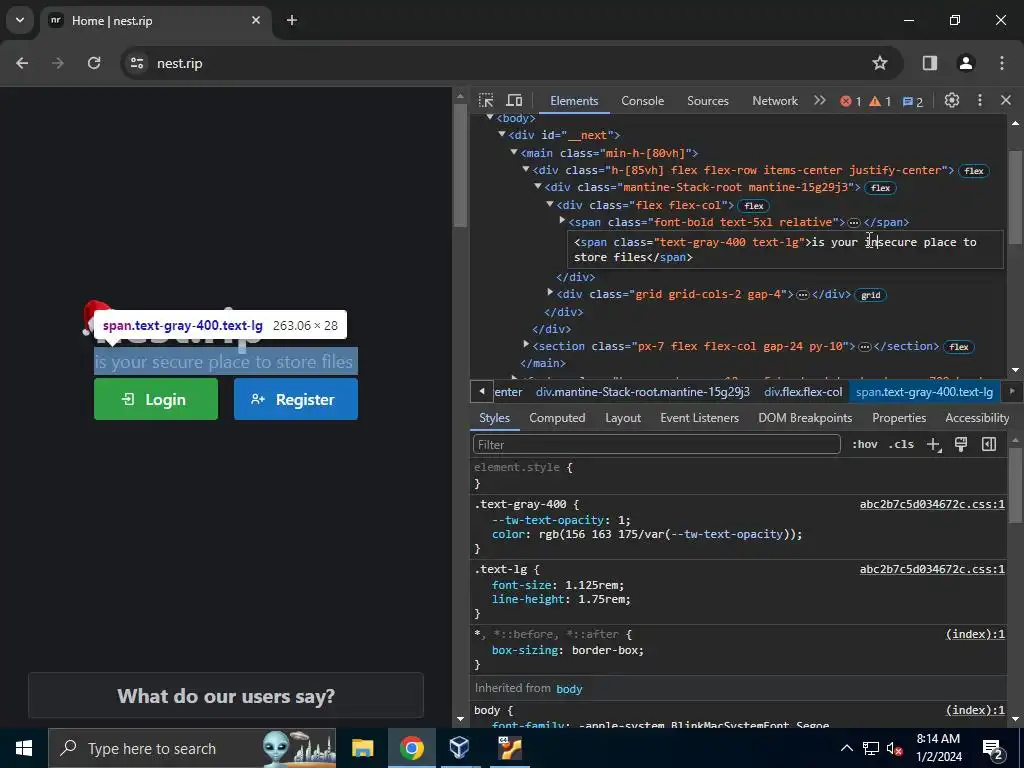
Task: Select the Elements tab
Action: pos(574,101)
